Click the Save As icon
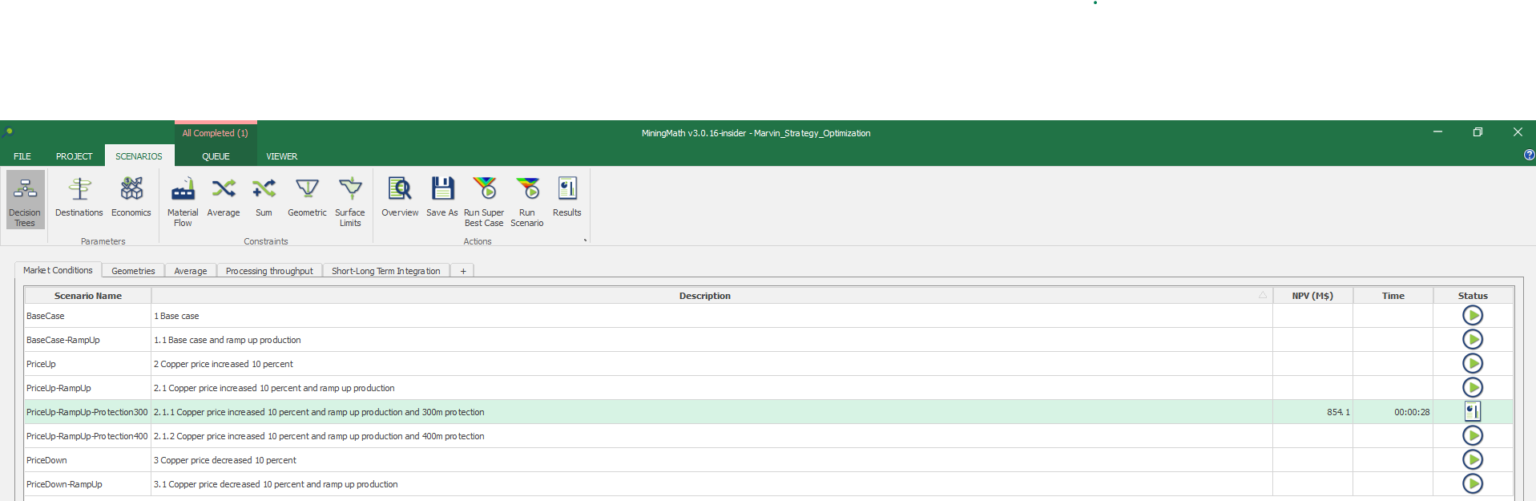The height and width of the screenshot is (501, 1536). [x=442, y=200]
